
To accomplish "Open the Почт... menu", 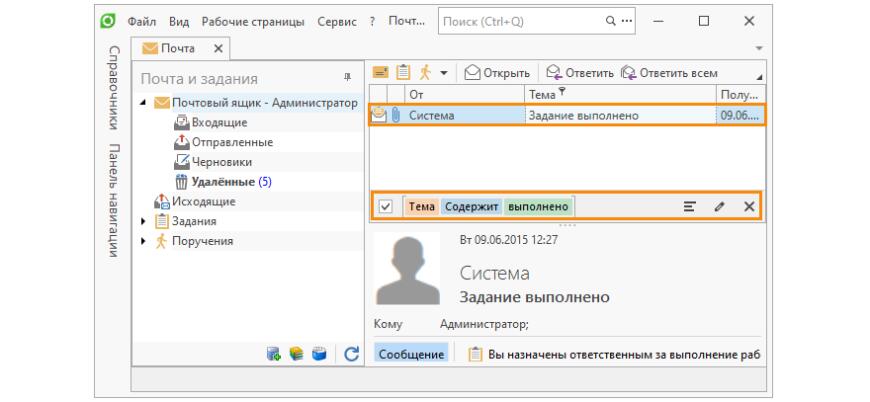I will coord(407,22).
